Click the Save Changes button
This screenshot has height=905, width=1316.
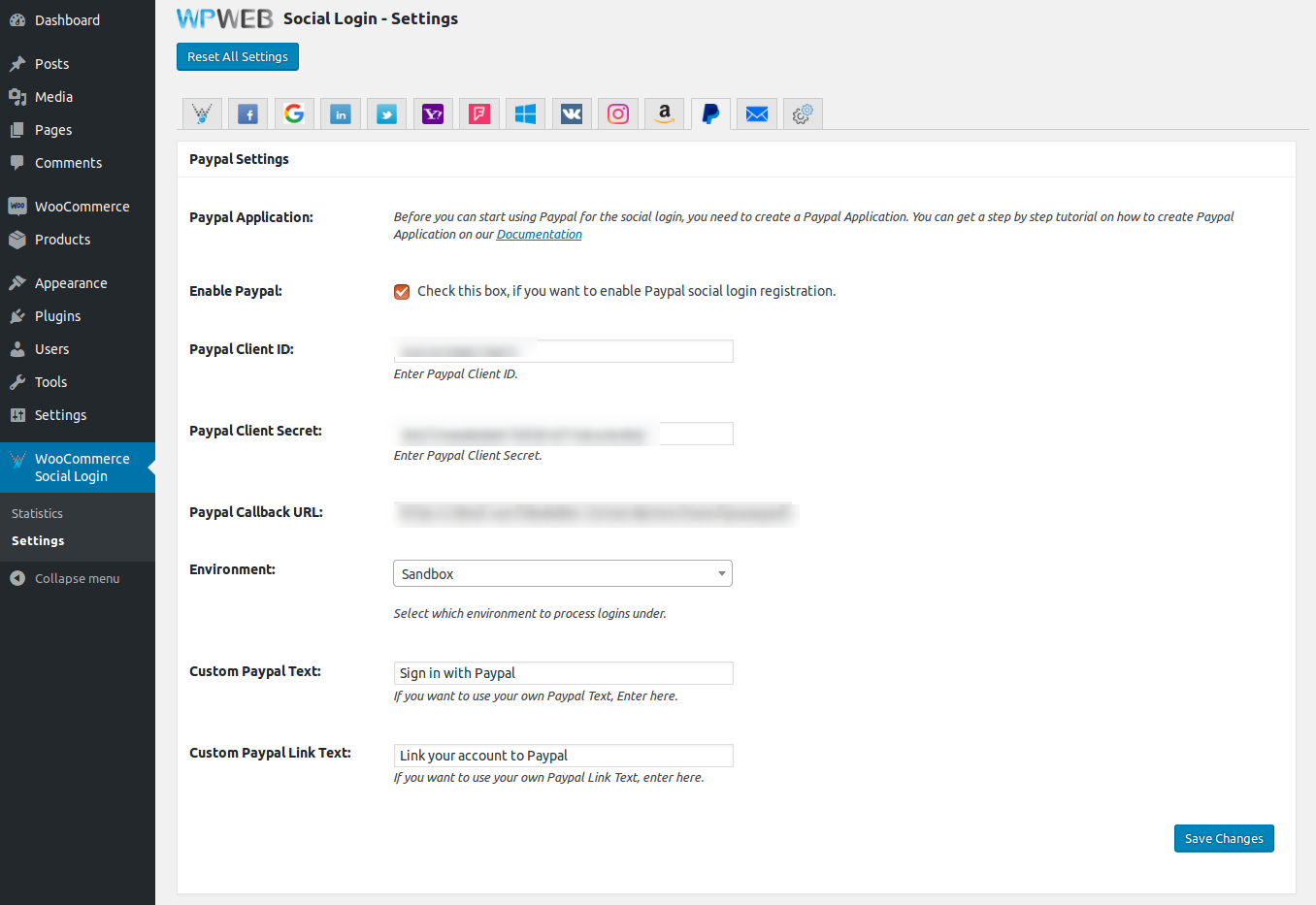click(1224, 839)
